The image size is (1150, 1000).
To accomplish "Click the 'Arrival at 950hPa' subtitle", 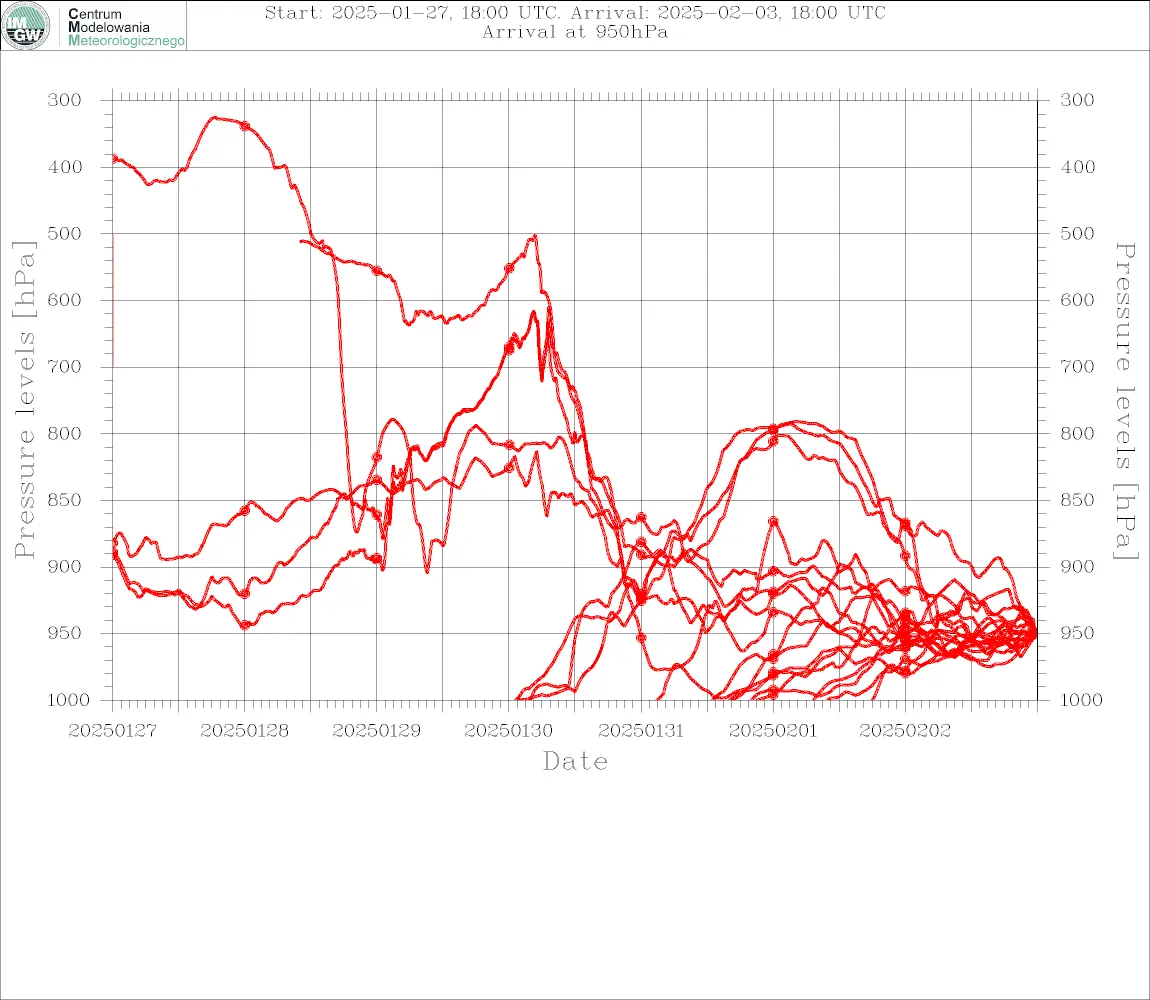I will (575, 32).
